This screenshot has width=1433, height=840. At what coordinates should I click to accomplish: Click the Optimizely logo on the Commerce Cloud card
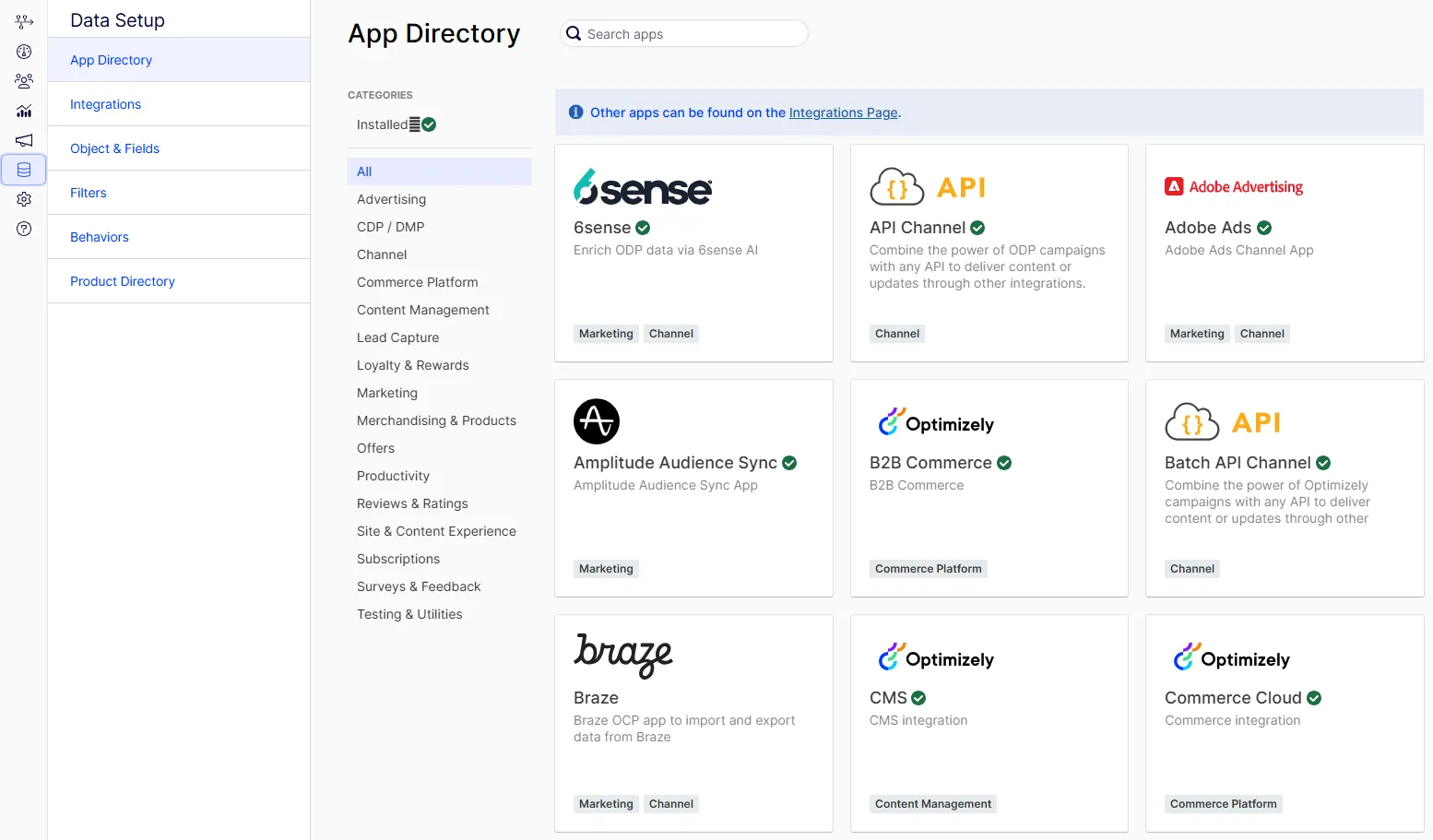tap(1231, 657)
